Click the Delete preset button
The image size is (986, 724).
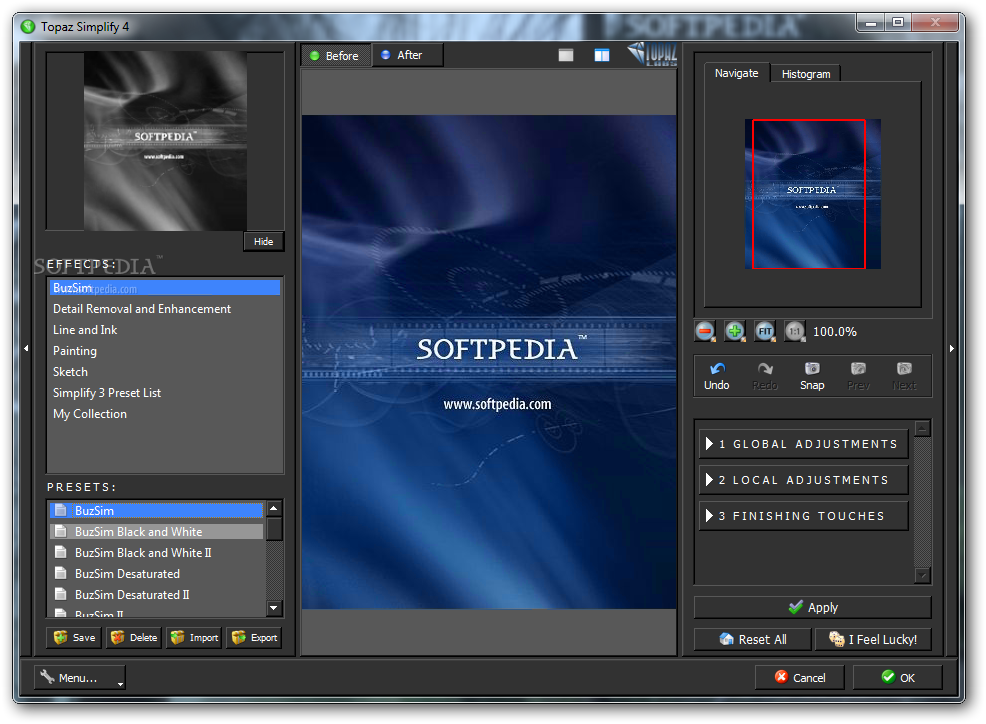(x=134, y=638)
